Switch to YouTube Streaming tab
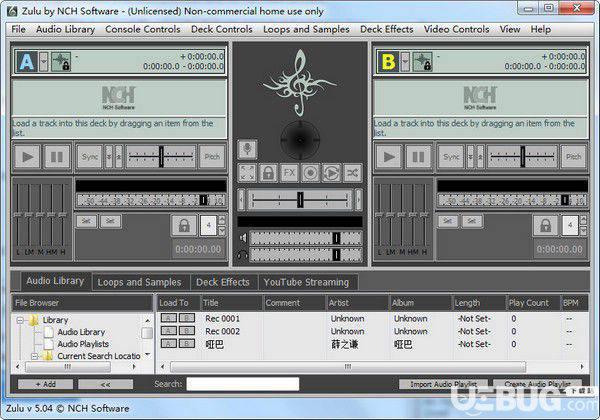This screenshot has width=600, height=420. (x=306, y=282)
